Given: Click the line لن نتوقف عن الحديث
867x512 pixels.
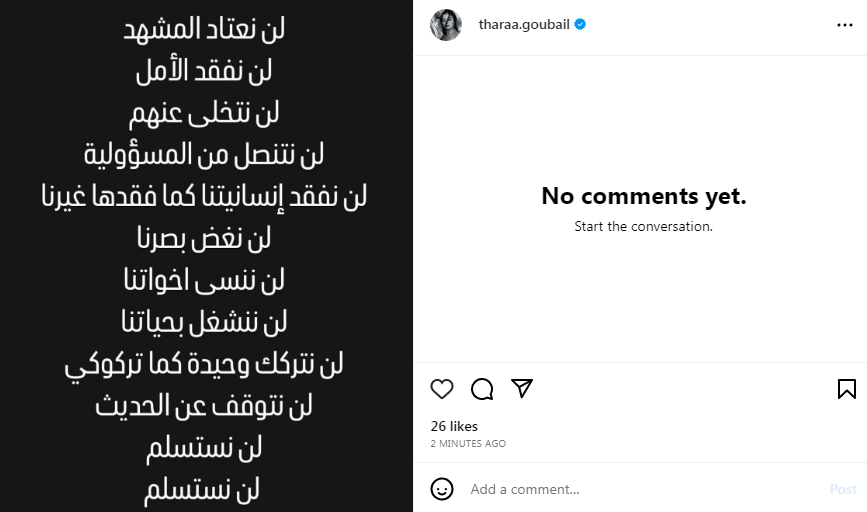Looking at the screenshot, I should click(x=204, y=405).
